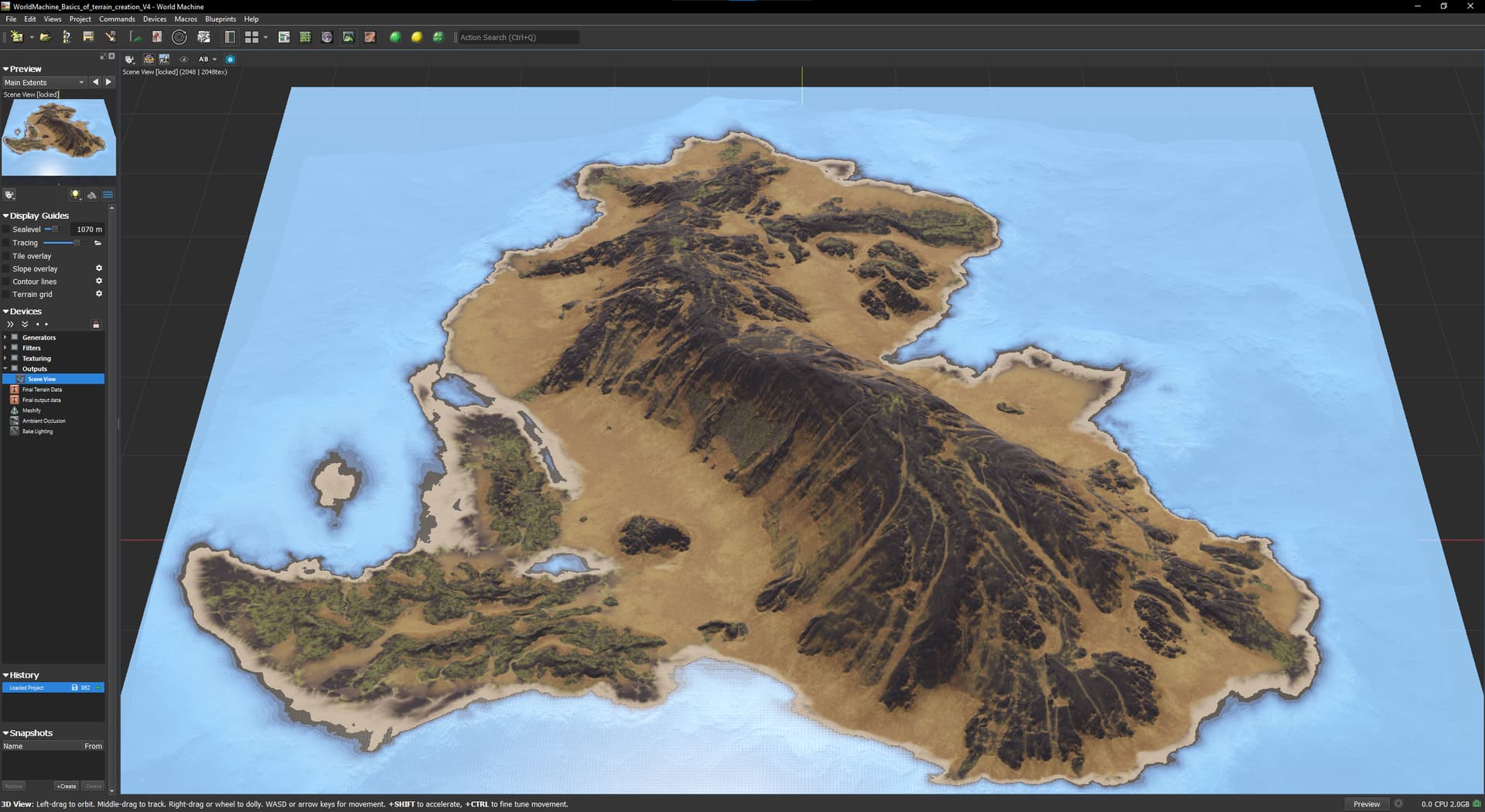1485x812 pixels.
Task: Click the New world toolbar icon
Action: pyautogui.click(x=16, y=37)
